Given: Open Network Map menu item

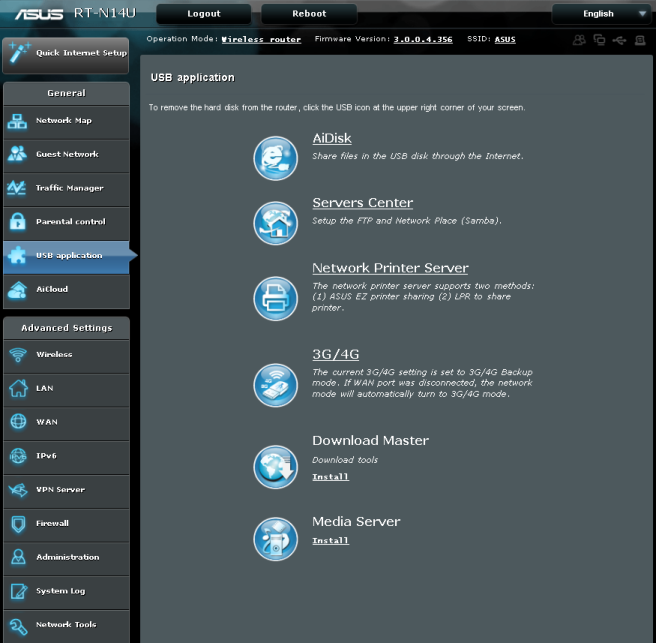Looking at the screenshot, I should tap(64, 120).
